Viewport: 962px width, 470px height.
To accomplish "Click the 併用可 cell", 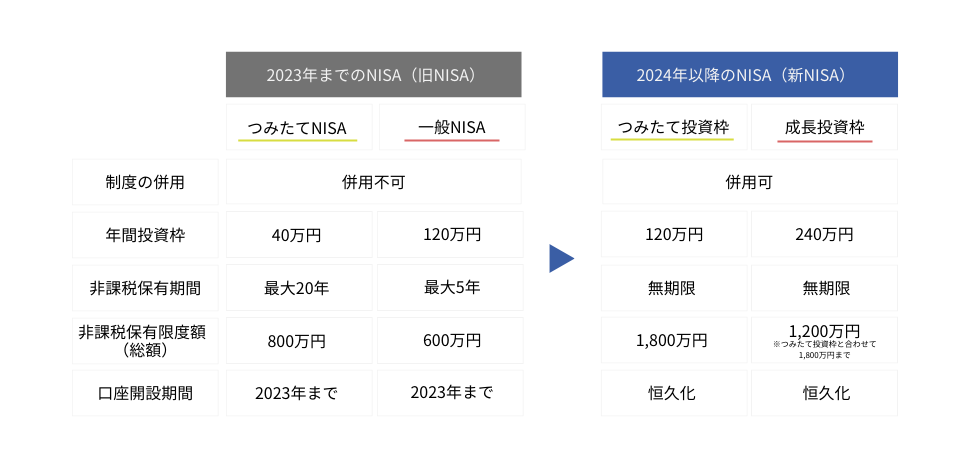I will (x=750, y=182).
